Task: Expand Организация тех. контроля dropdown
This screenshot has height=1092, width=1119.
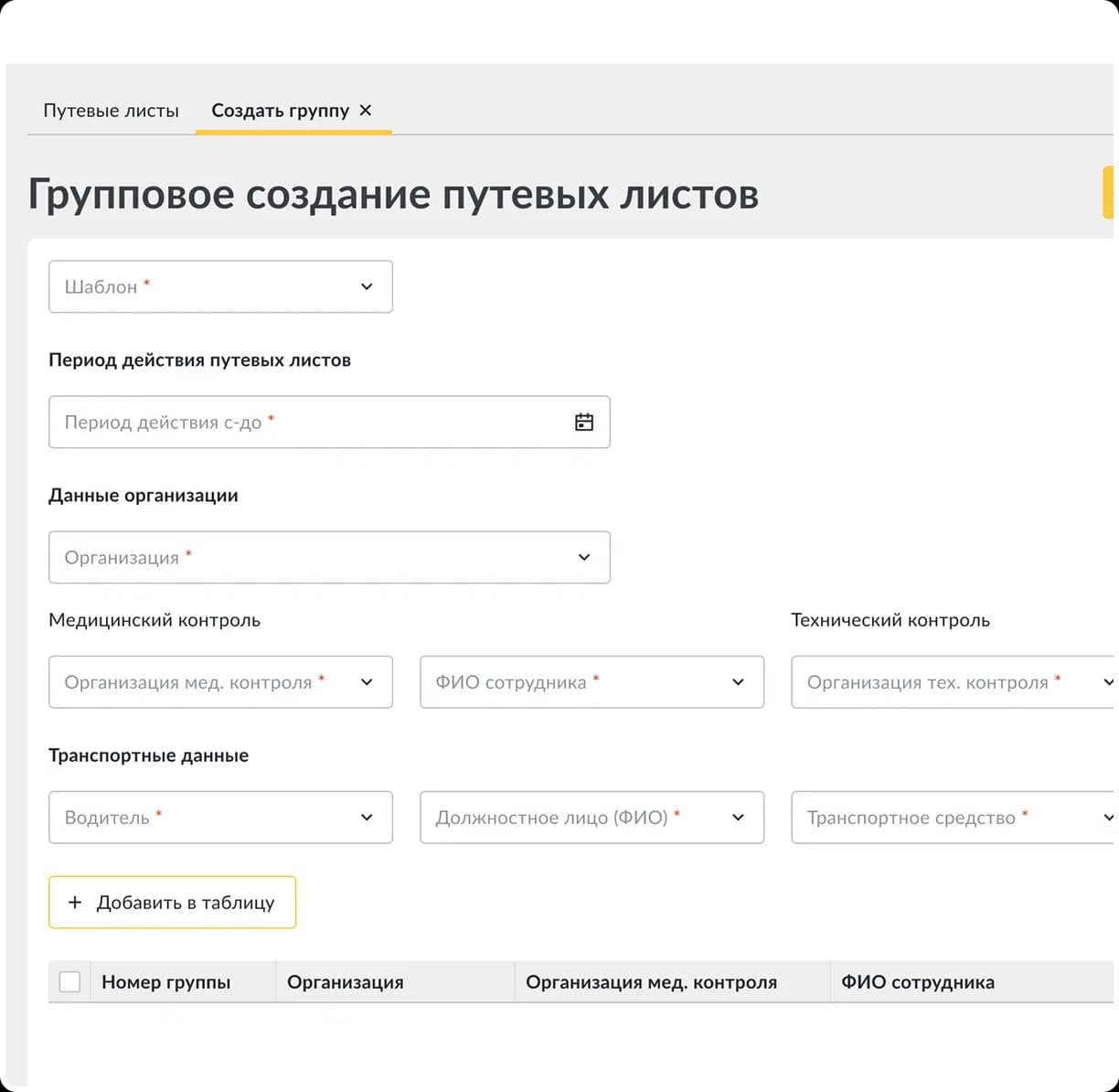Action: 954,681
